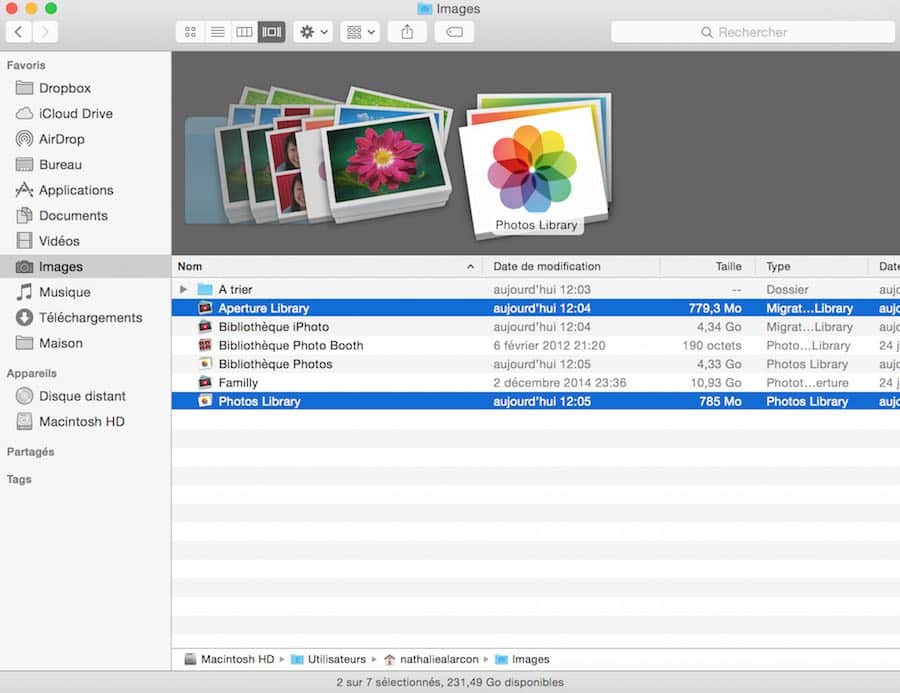The image size is (900, 693).
Task: Toggle sort order arrow in Nom header
Action: (x=471, y=266)
